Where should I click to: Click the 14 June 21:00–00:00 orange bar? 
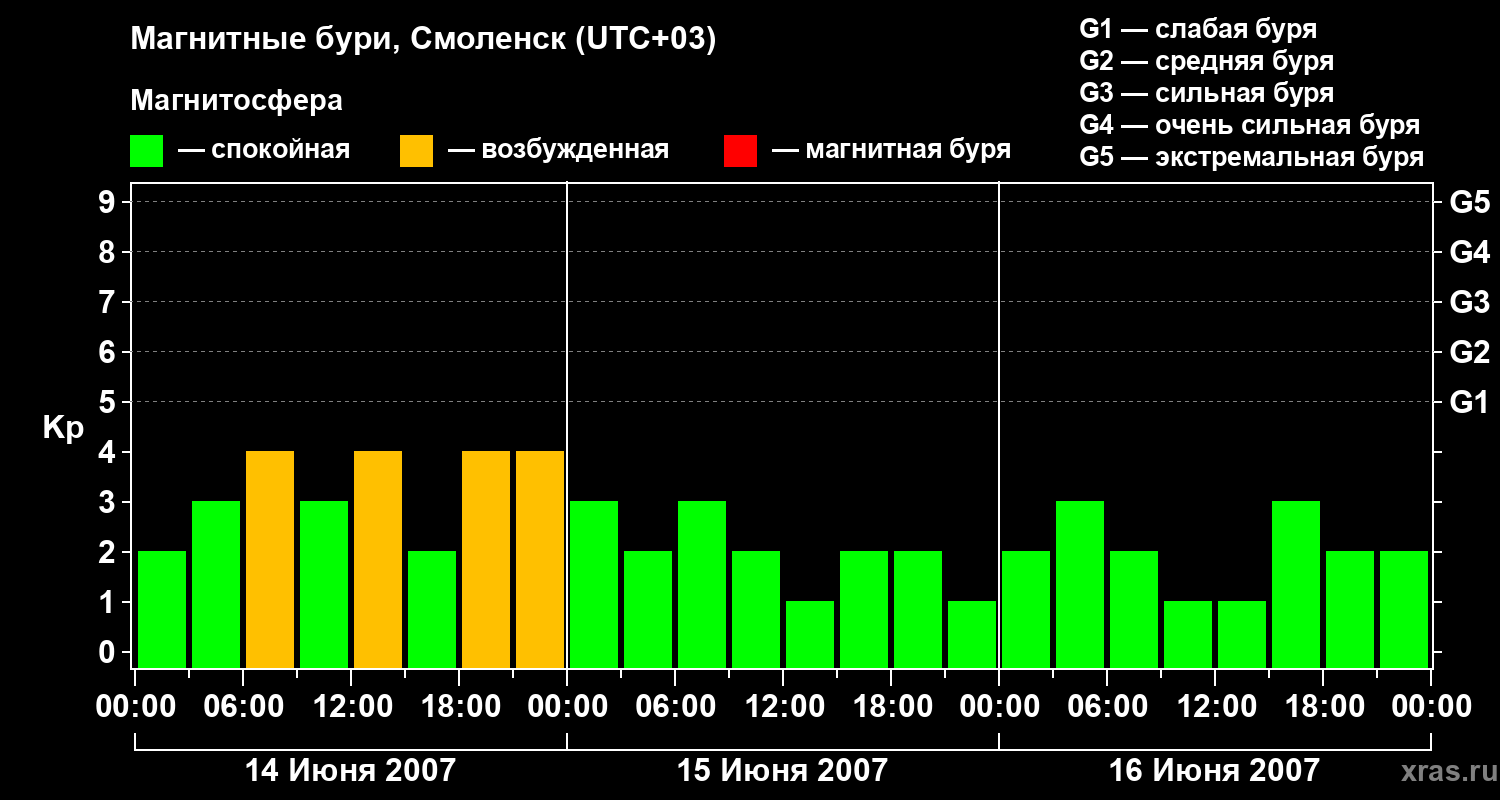540,559
